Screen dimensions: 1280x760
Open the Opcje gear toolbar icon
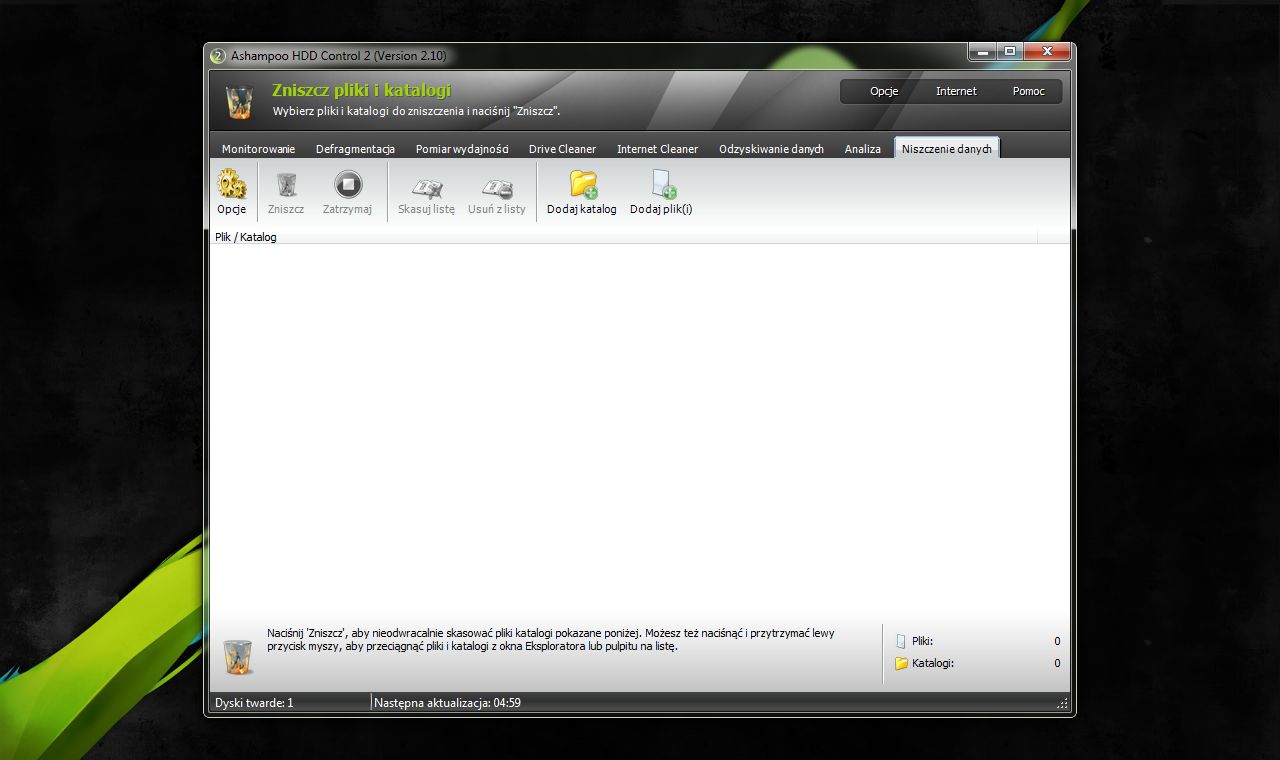coord(232,185)
